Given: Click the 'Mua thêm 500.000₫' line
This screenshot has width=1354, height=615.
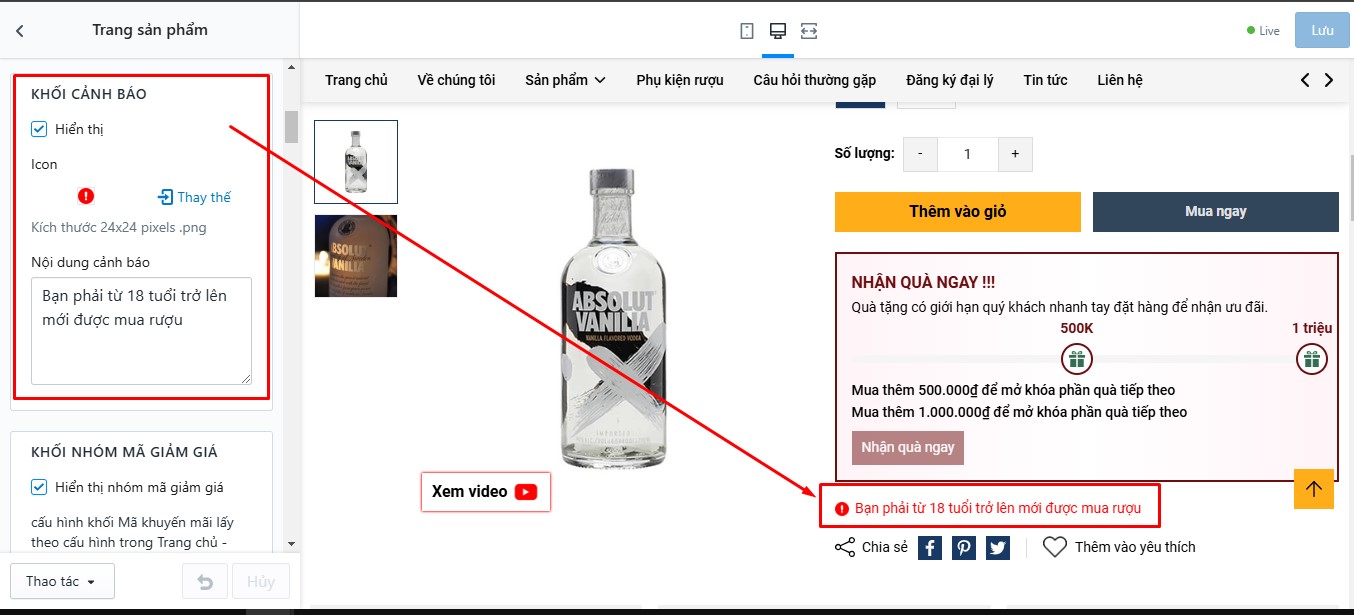Looking at the screenshot, I should (x=1013, y=390).
